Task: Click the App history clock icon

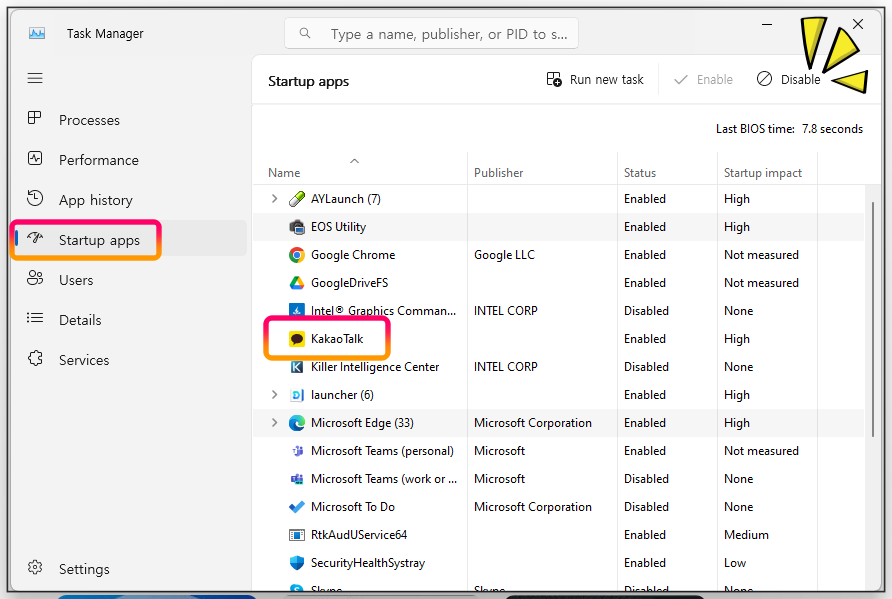Action: [x=35, y=198]
